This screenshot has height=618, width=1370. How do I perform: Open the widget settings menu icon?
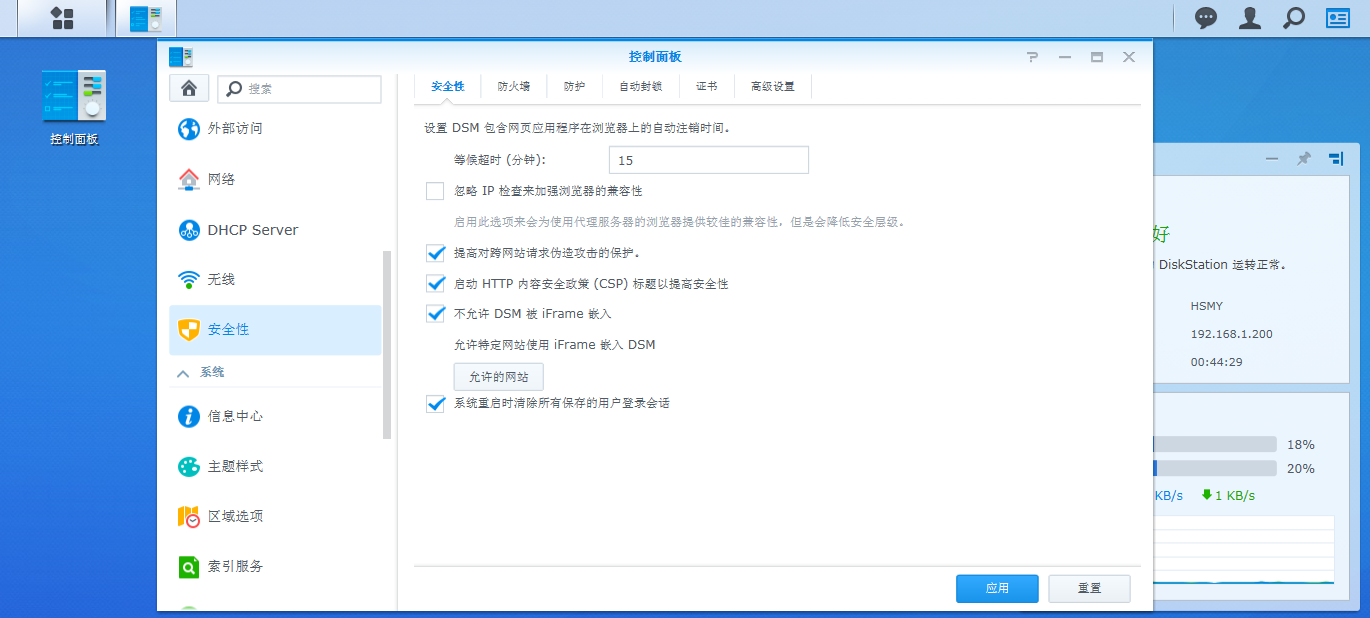tap(1336, 159)
